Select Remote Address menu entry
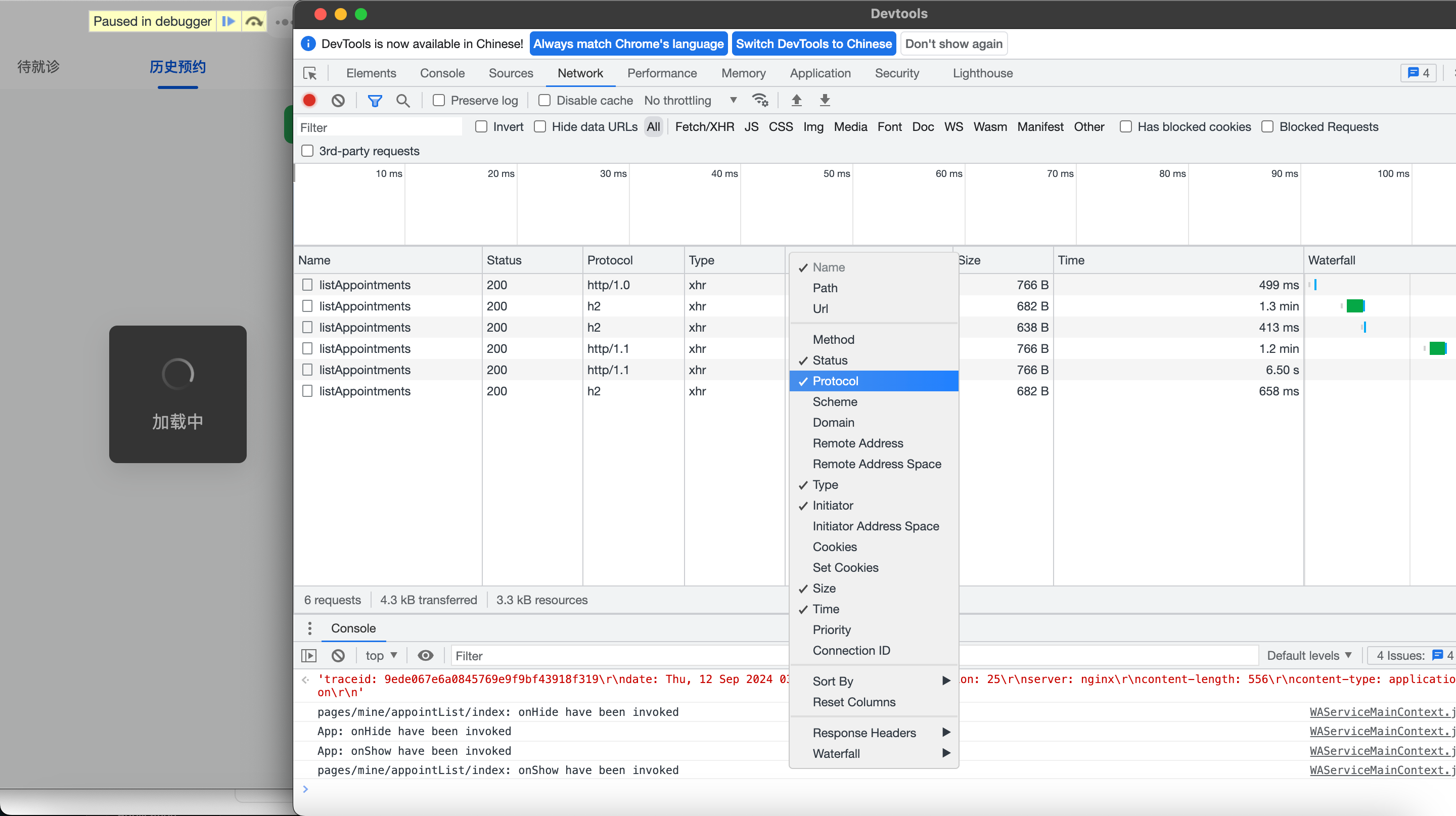1456x816 pixels. [x=874, y=443]
